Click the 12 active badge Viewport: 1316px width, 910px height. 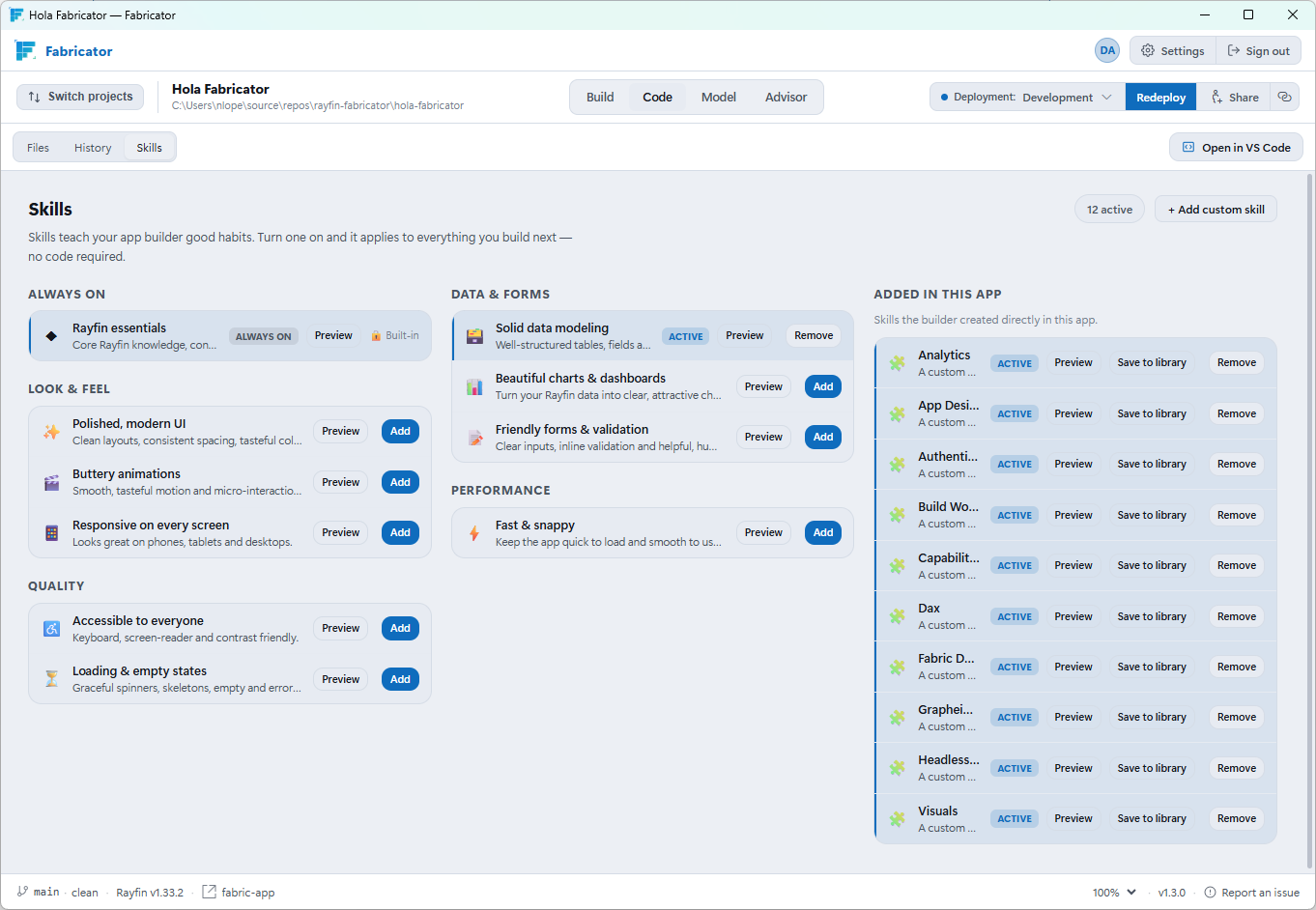click(x=1109, y=210)
